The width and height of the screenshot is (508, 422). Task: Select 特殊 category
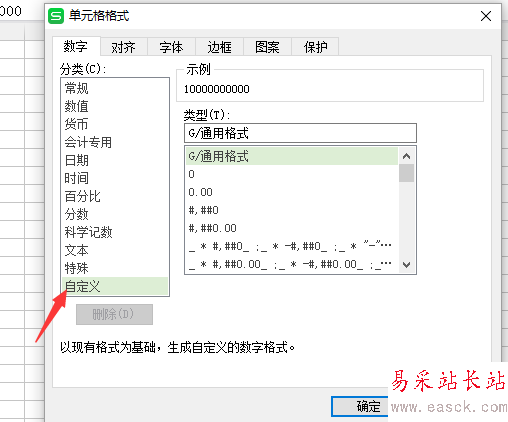(115, 268)
